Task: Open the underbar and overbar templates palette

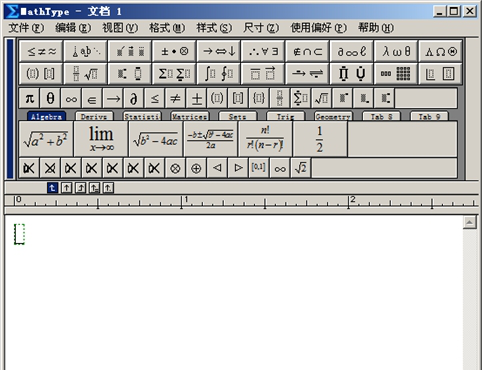Action: 263,73
